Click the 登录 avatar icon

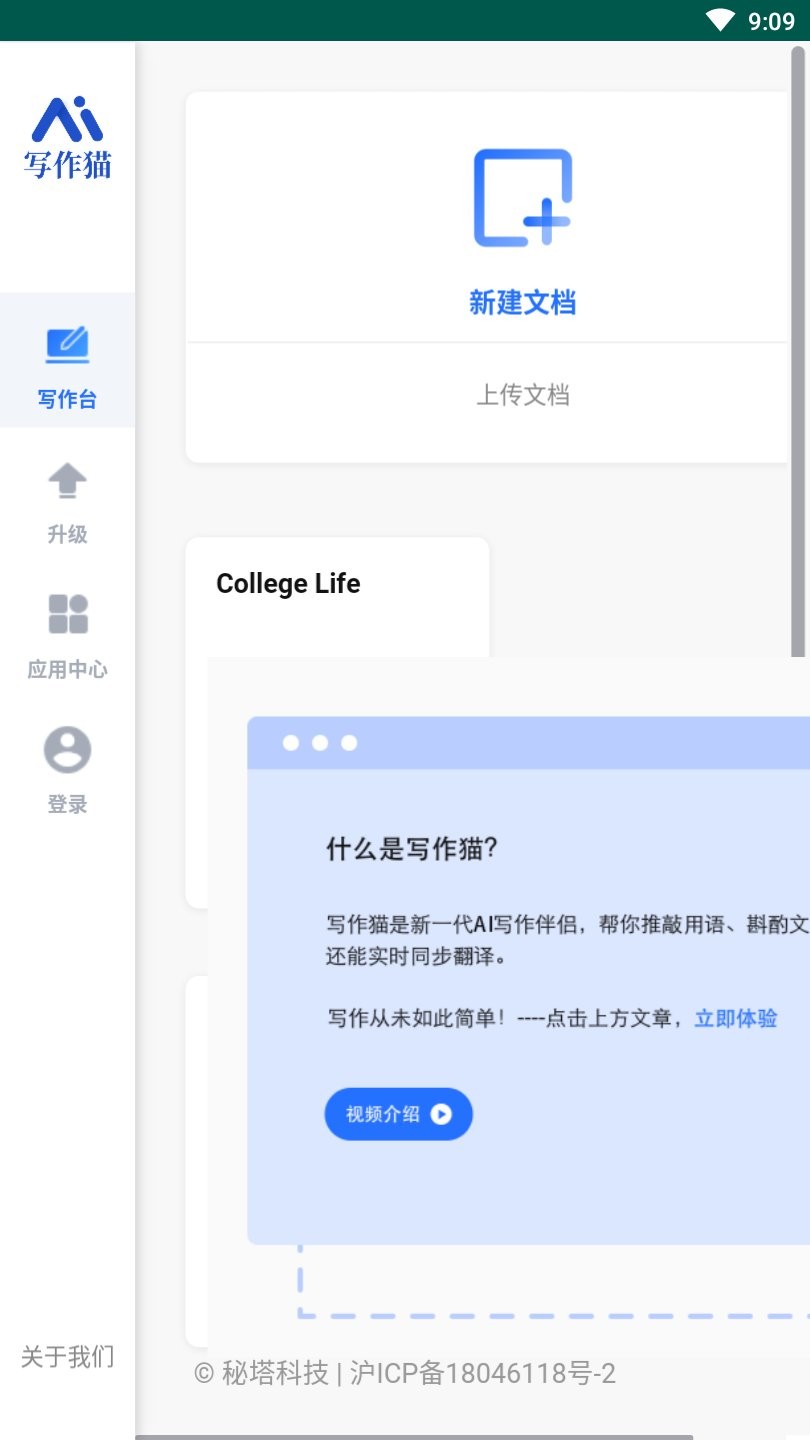point(67,750)
